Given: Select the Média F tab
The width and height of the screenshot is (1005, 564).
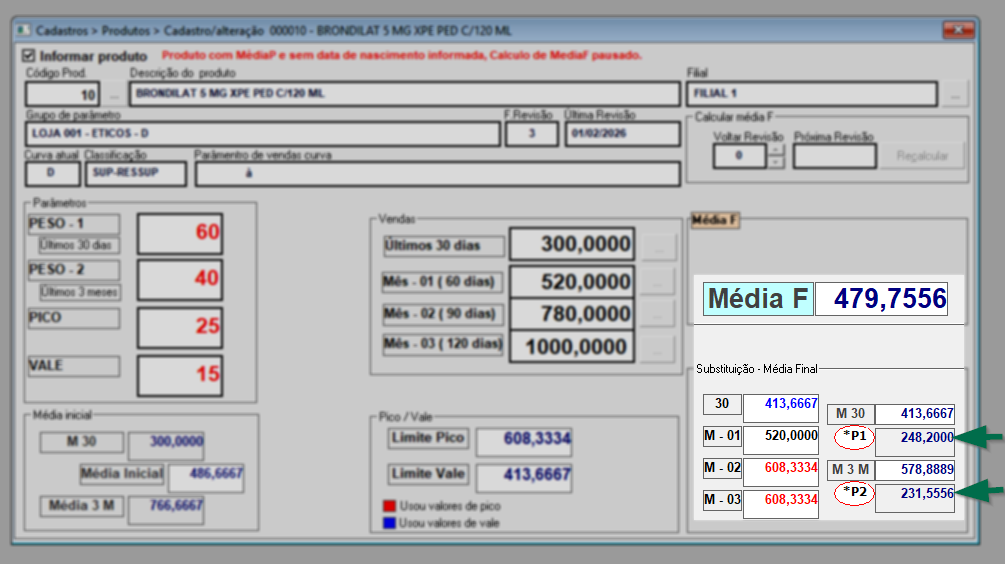Looking at the screenshot, I should [x=714, y=221].
